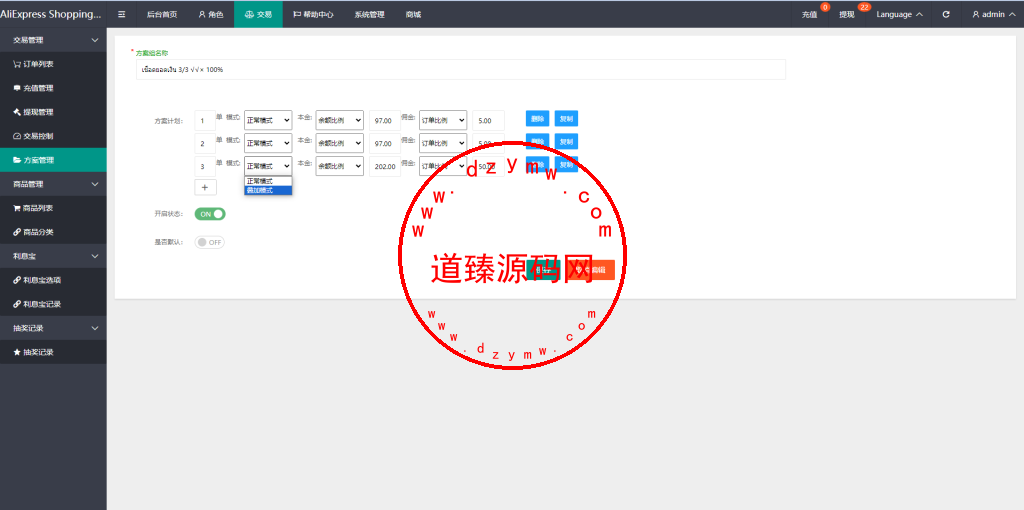The image size is (1024, 510).
Task: Open the 商城 tab
Action: click(413, 14)
